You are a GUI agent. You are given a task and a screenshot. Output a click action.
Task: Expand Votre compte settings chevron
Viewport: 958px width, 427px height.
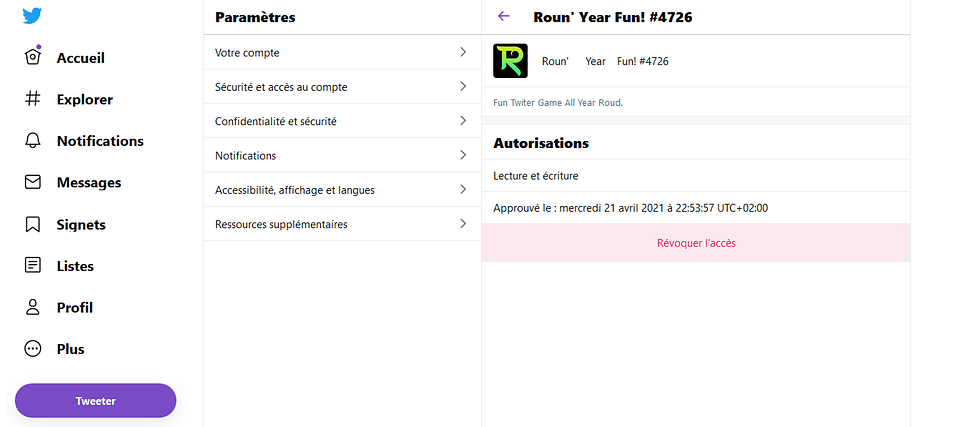(x=463, y=52)
